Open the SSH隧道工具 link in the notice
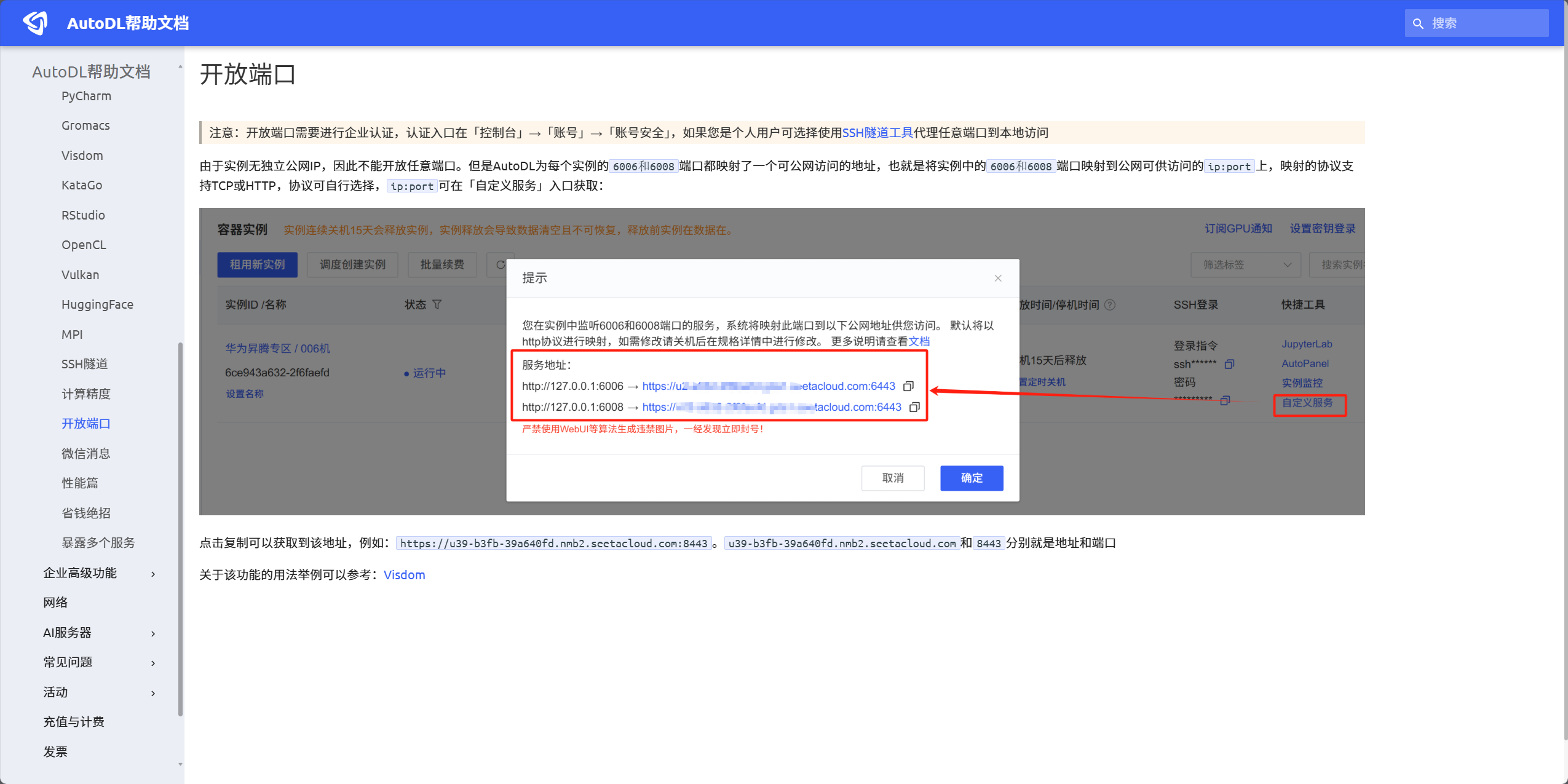The image size is (1568, 784). point(876,133)
